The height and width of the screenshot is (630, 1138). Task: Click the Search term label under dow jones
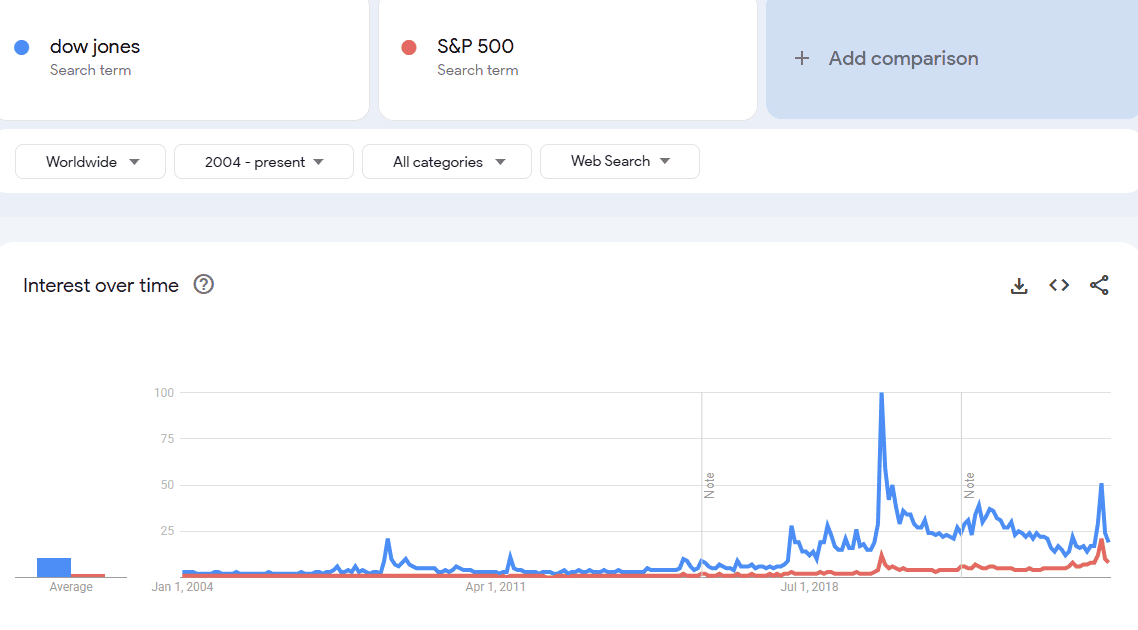91,70
